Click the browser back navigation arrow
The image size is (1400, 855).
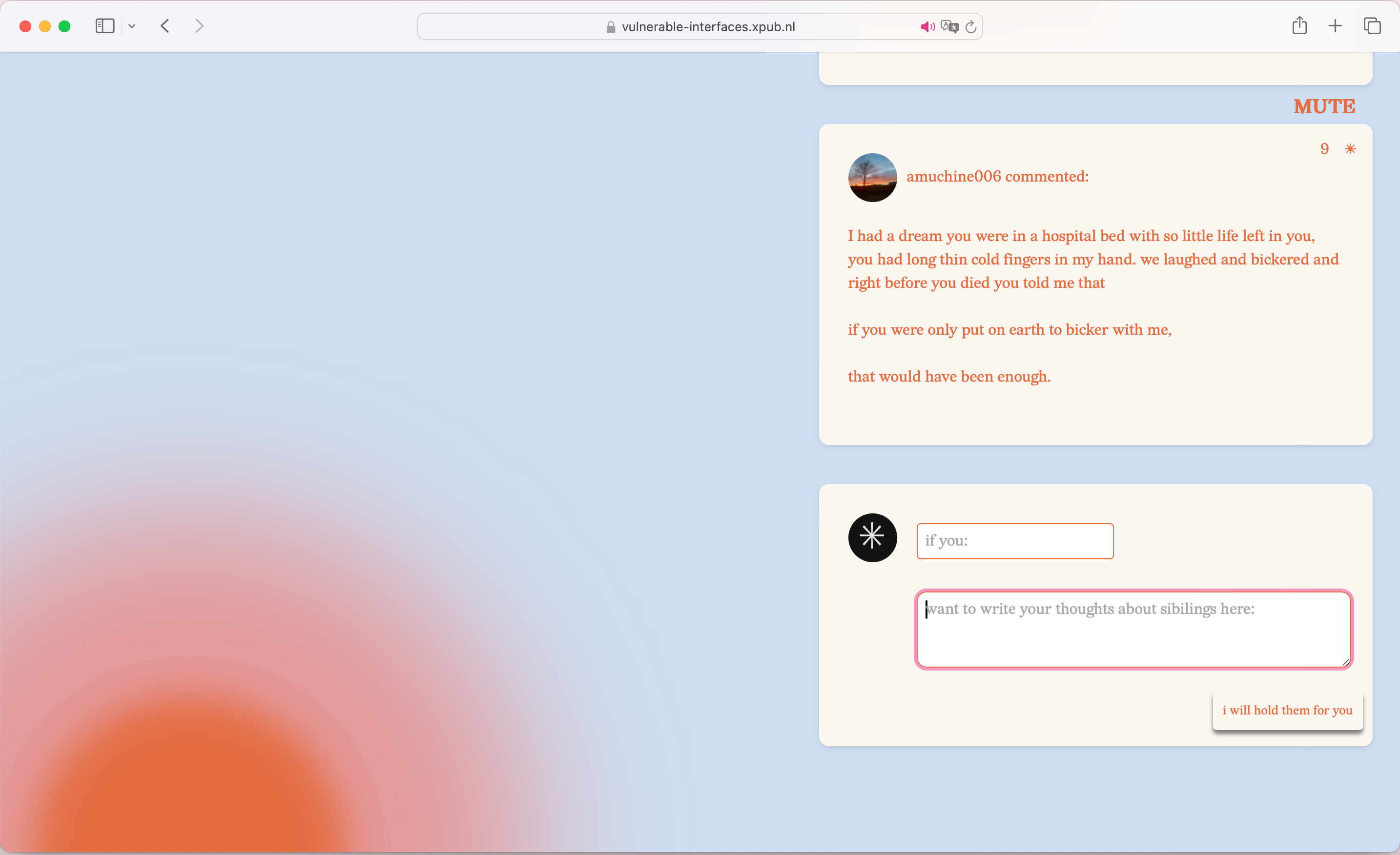tap(163, 26)
